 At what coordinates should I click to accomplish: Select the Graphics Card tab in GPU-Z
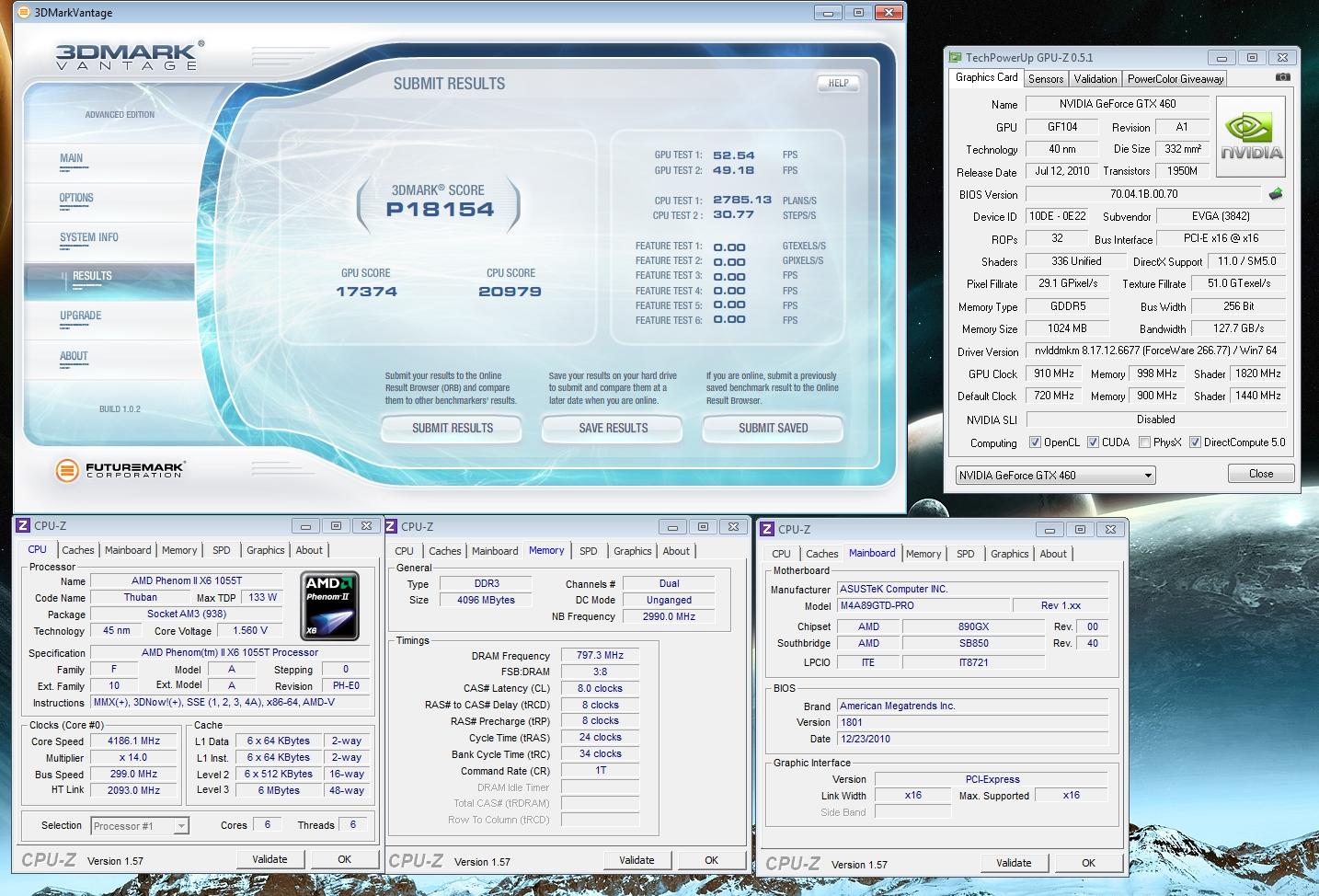(986, 77)
